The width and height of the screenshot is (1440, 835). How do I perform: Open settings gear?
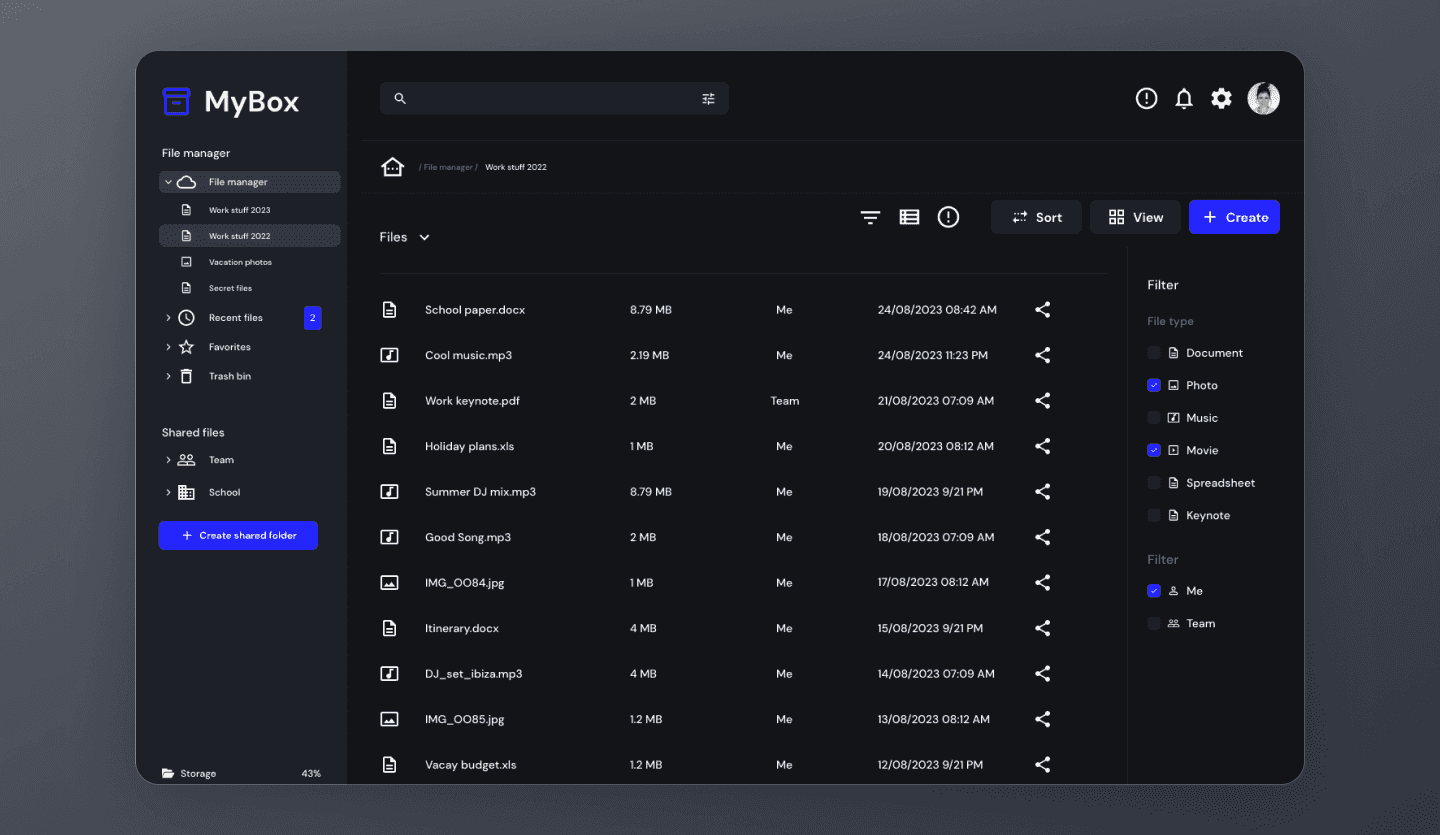(x=1221, y=98)
